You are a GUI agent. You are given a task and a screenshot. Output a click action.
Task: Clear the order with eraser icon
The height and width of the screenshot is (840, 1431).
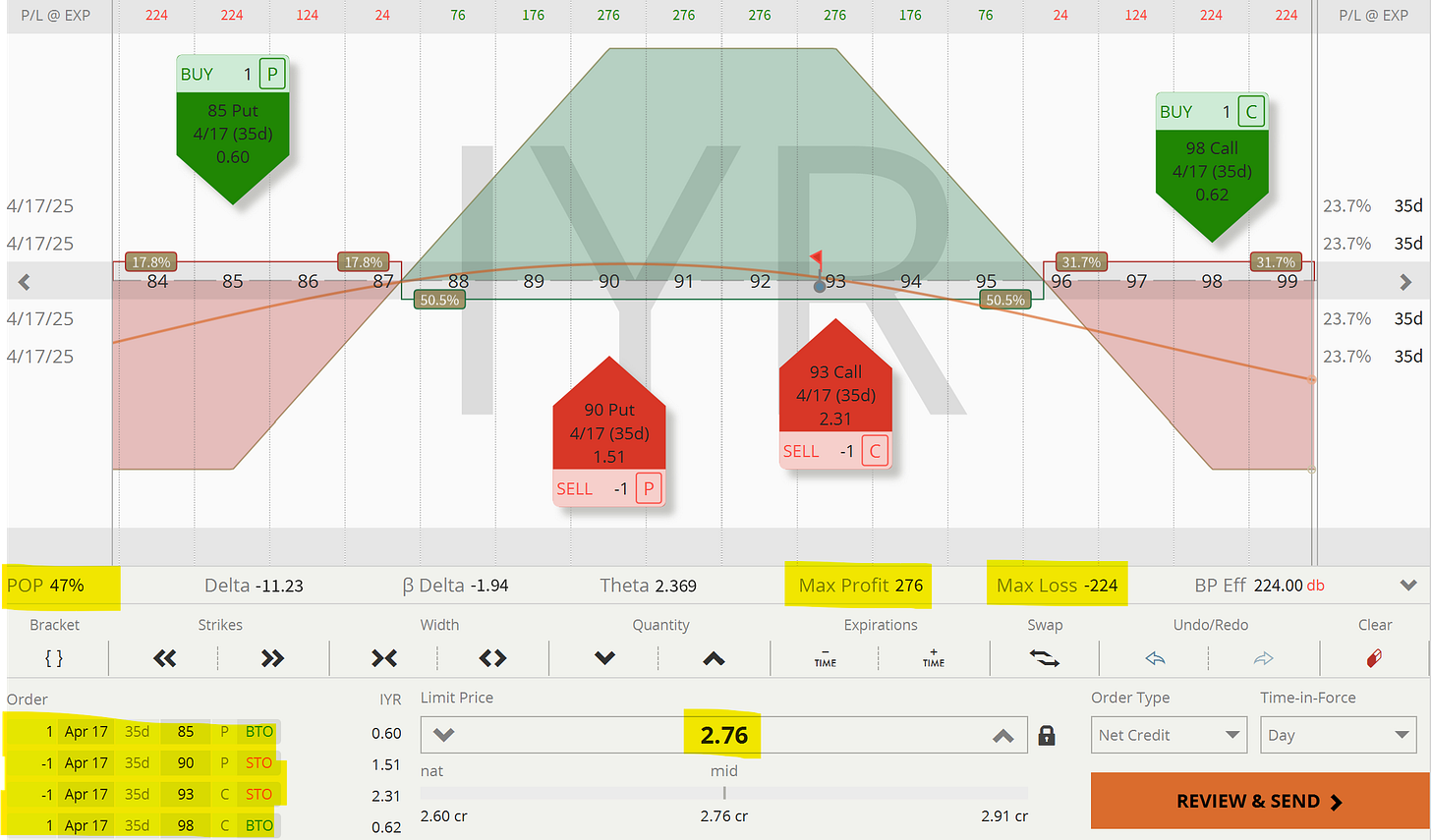click(1374, 658)
